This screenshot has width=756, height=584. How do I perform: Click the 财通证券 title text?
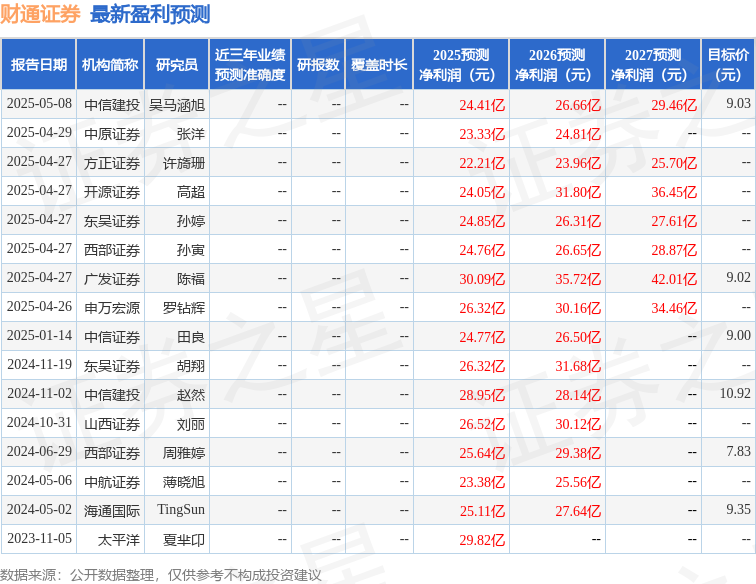point(40,14)
